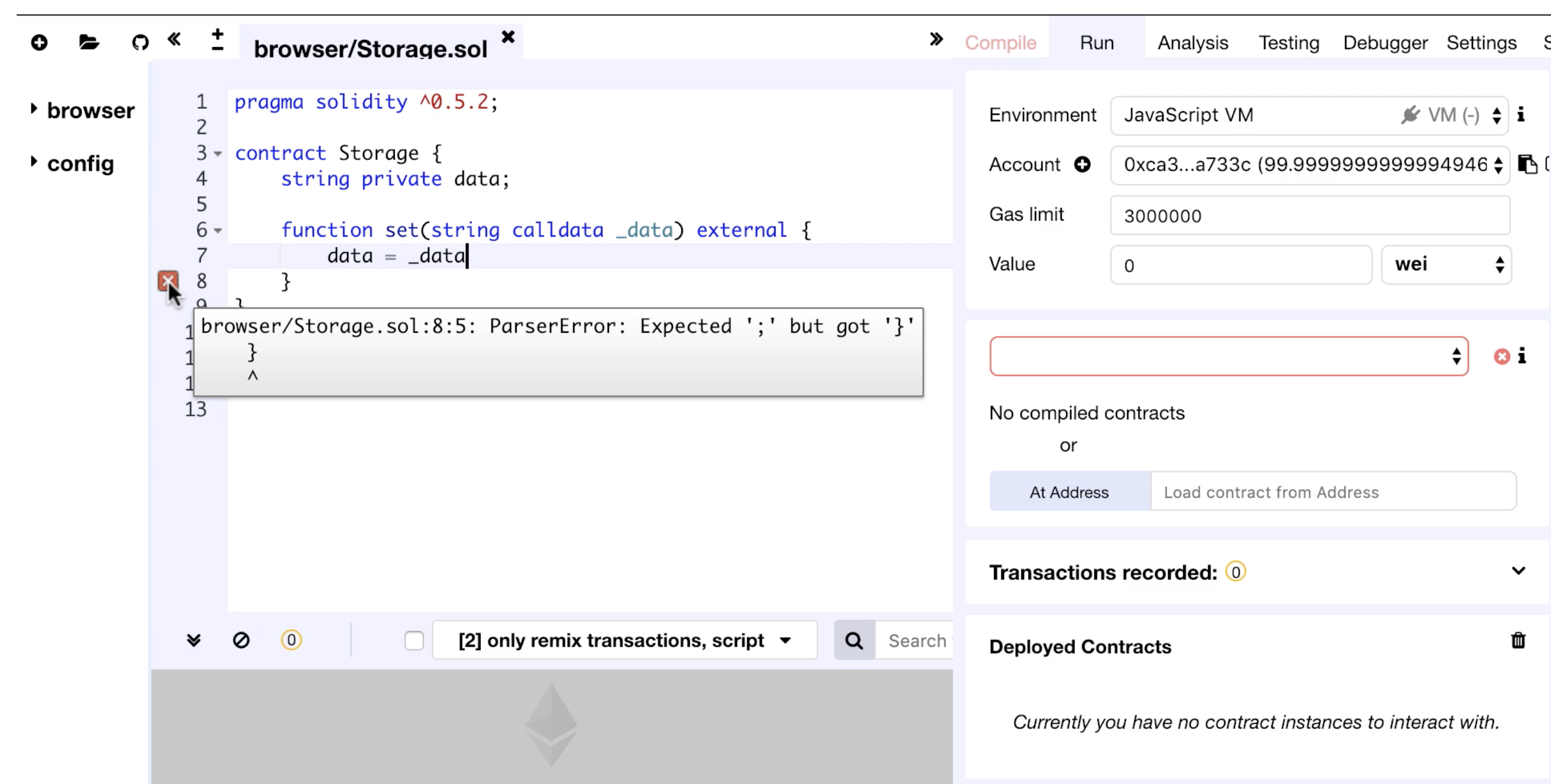Toggle the listen on network checkbox

pos(414,640)
